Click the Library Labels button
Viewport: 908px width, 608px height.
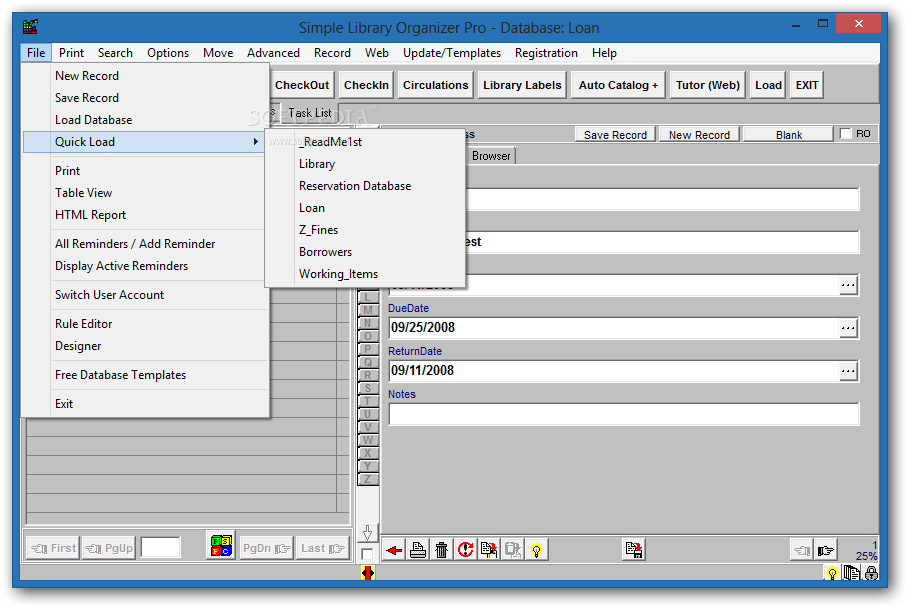522,85
